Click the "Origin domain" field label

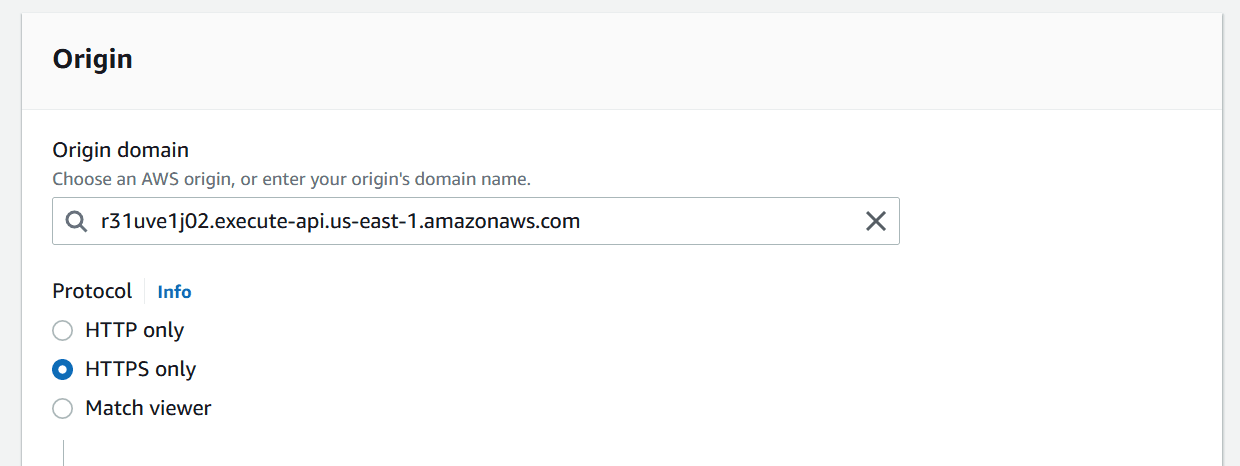120,150
